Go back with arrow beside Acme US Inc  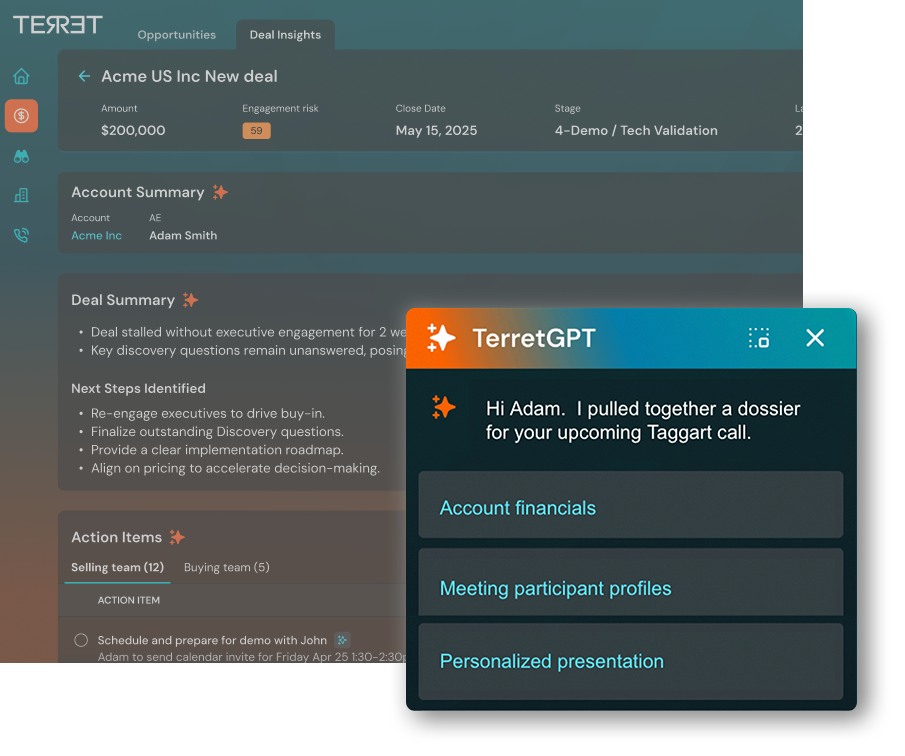coord(84,76)
